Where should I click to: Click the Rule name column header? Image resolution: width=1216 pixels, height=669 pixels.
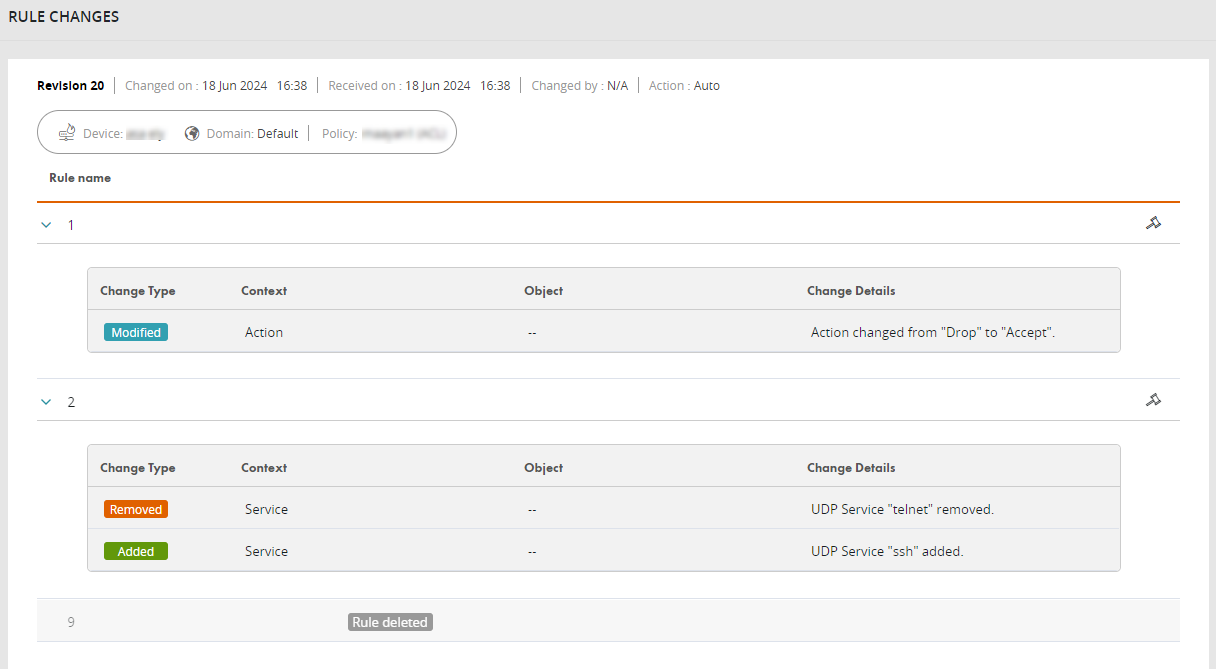point(80,178)
